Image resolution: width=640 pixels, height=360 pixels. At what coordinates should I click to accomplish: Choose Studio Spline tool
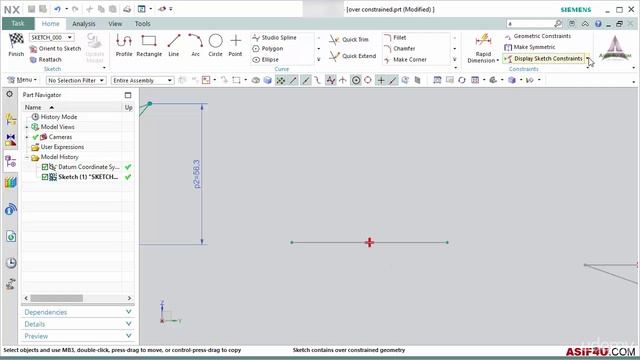pos(275,38)
